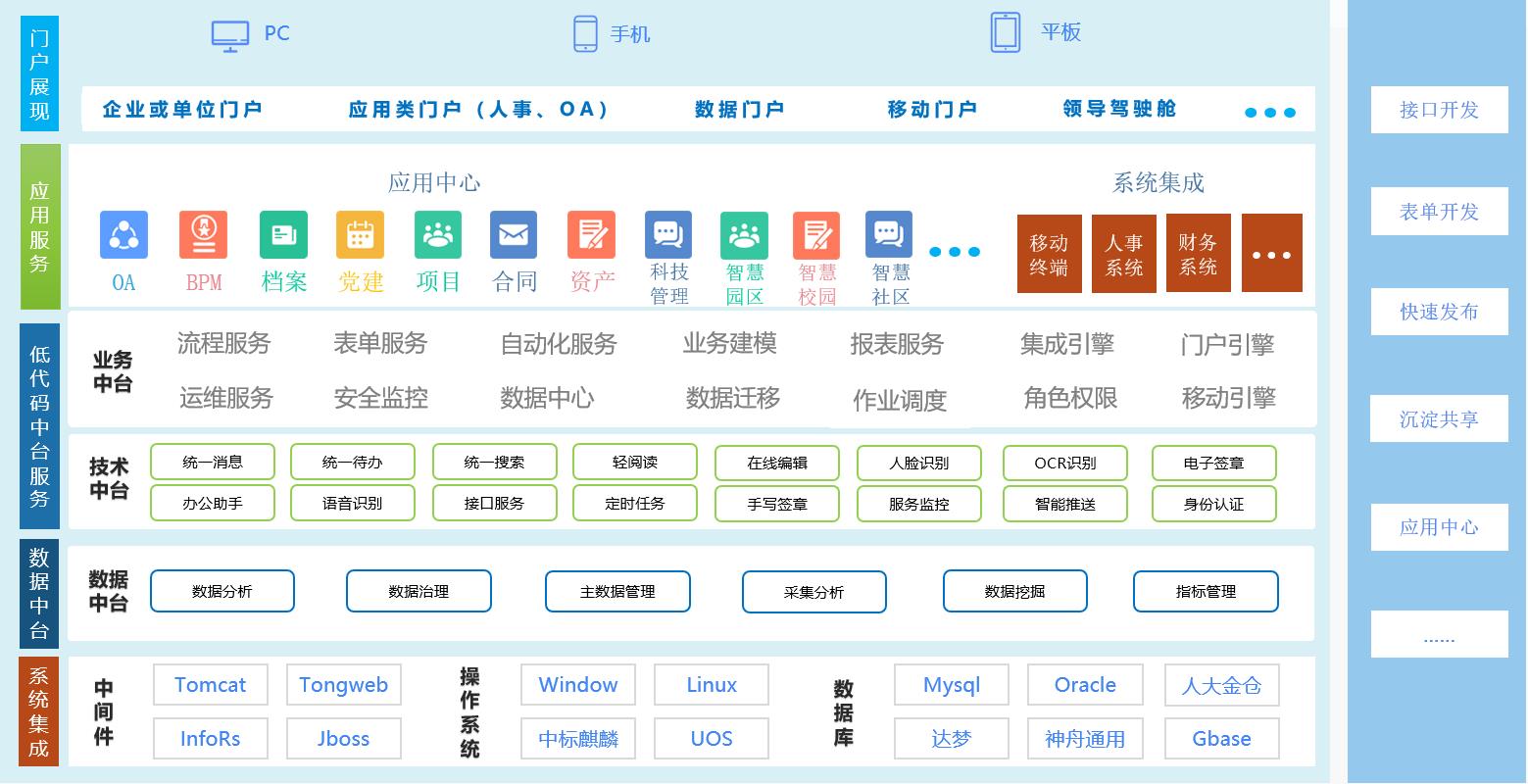1528x784 pixels.
Task: Click the 手机 phone icon
Action: (585, 33)
